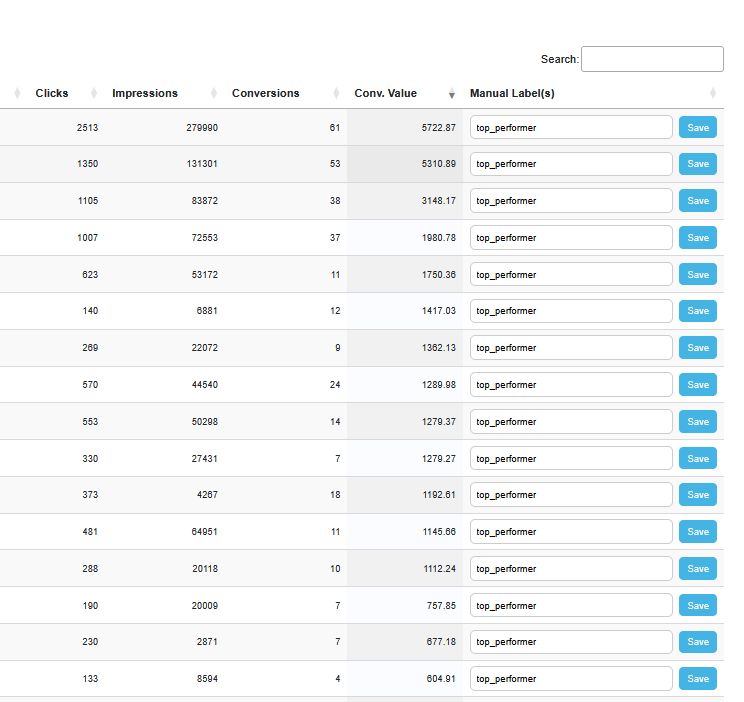Click the sort arrows for Manual Label(s) column

pyautogui.click(x=713, y=93)
